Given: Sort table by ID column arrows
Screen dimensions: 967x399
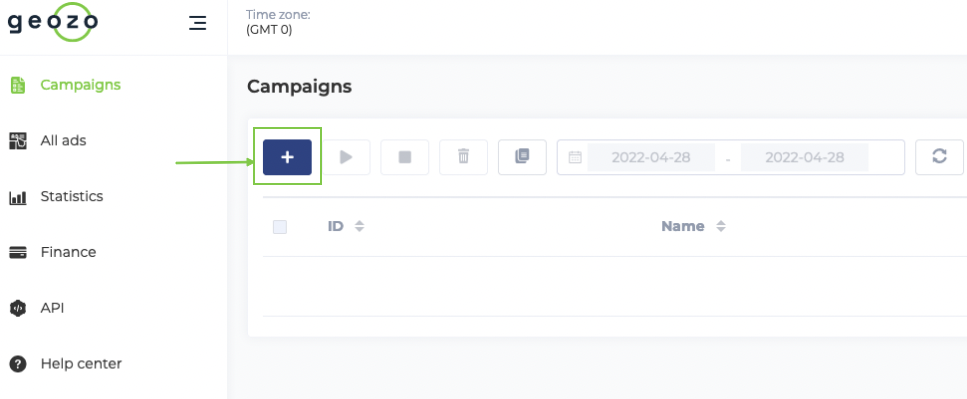Looking at the screenshot, I should [x=360, y=226].
